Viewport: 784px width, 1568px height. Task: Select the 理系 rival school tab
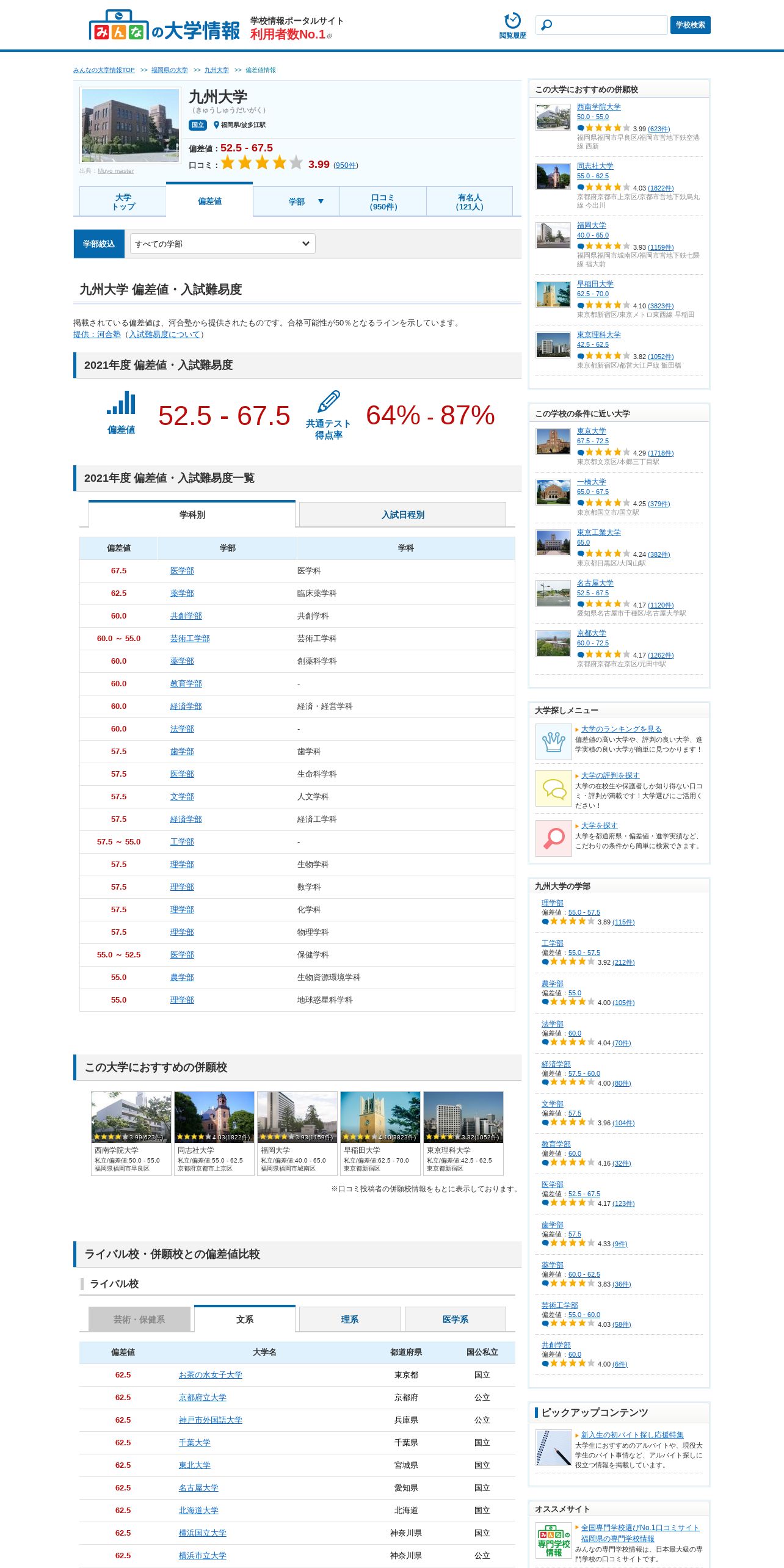[350, 1319]
